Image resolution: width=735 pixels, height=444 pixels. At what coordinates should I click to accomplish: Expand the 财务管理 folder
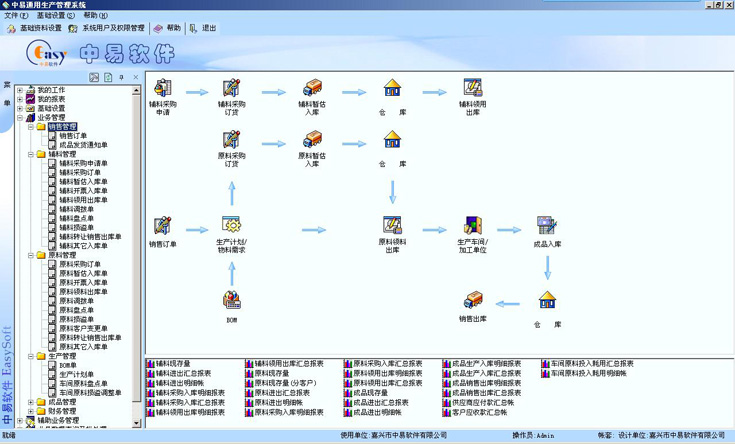point(31,411)
